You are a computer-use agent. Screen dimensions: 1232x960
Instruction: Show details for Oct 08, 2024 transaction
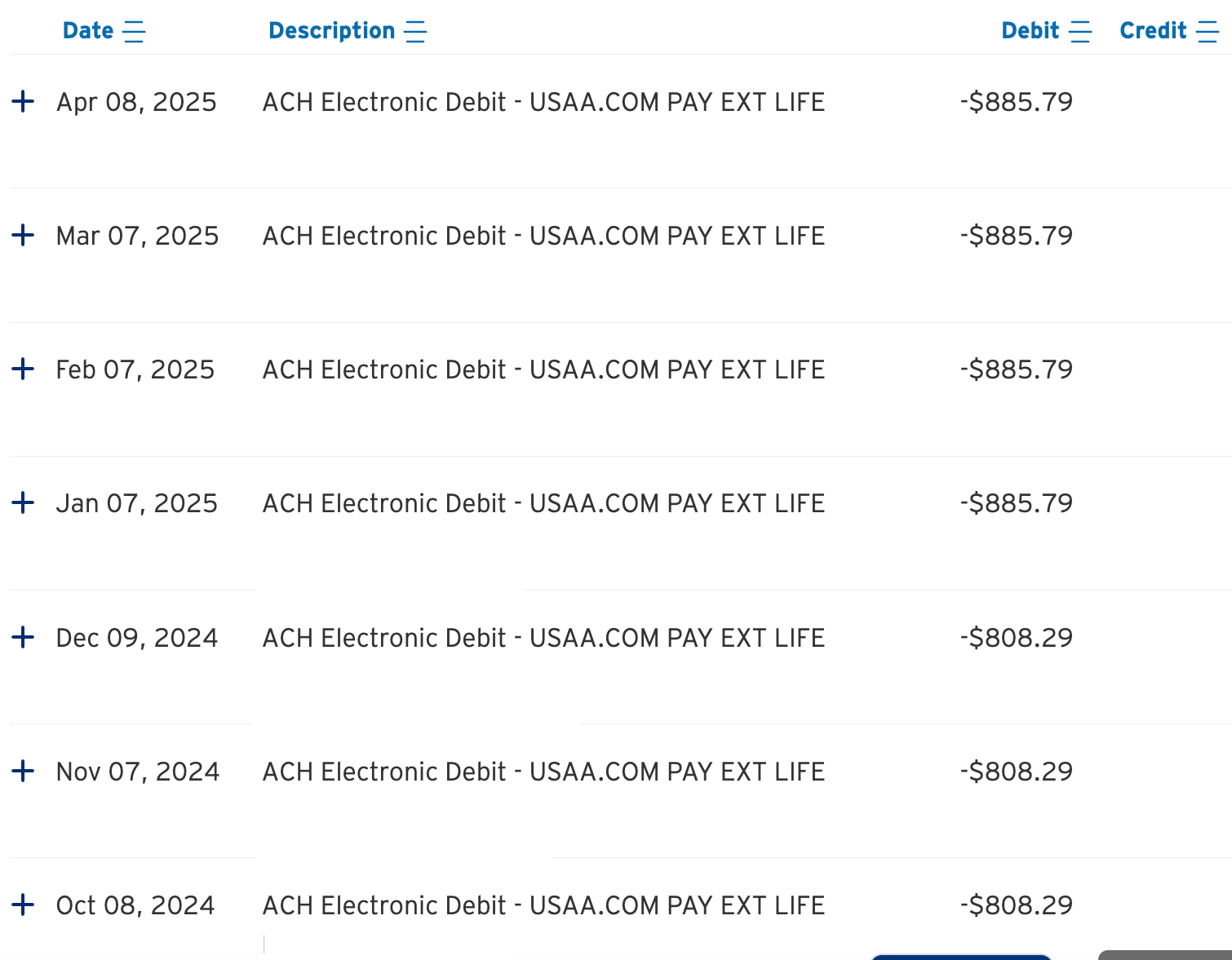click(23, 905)
